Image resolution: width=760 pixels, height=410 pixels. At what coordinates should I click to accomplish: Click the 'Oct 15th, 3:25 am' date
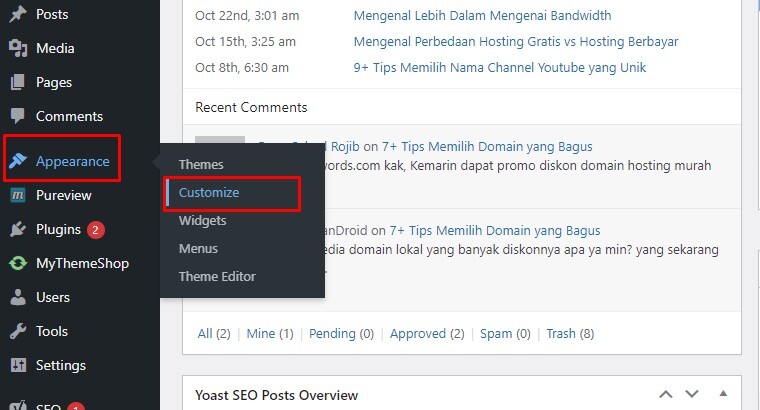pos(245,42)
